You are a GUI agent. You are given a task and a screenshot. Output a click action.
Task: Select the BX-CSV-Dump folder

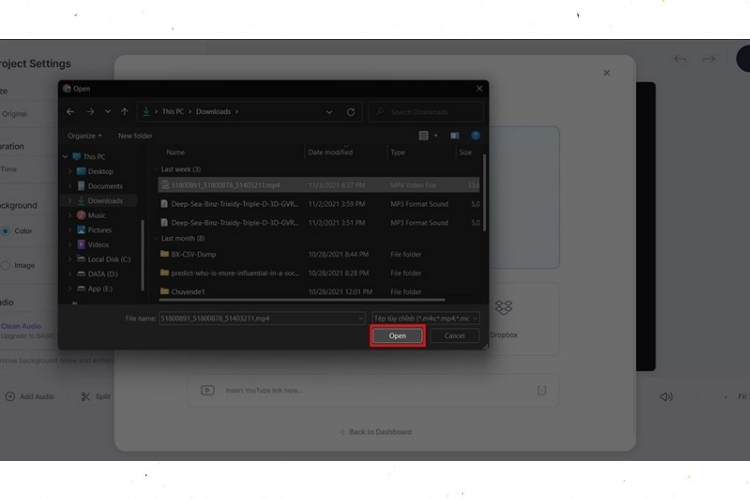point(318,254)
